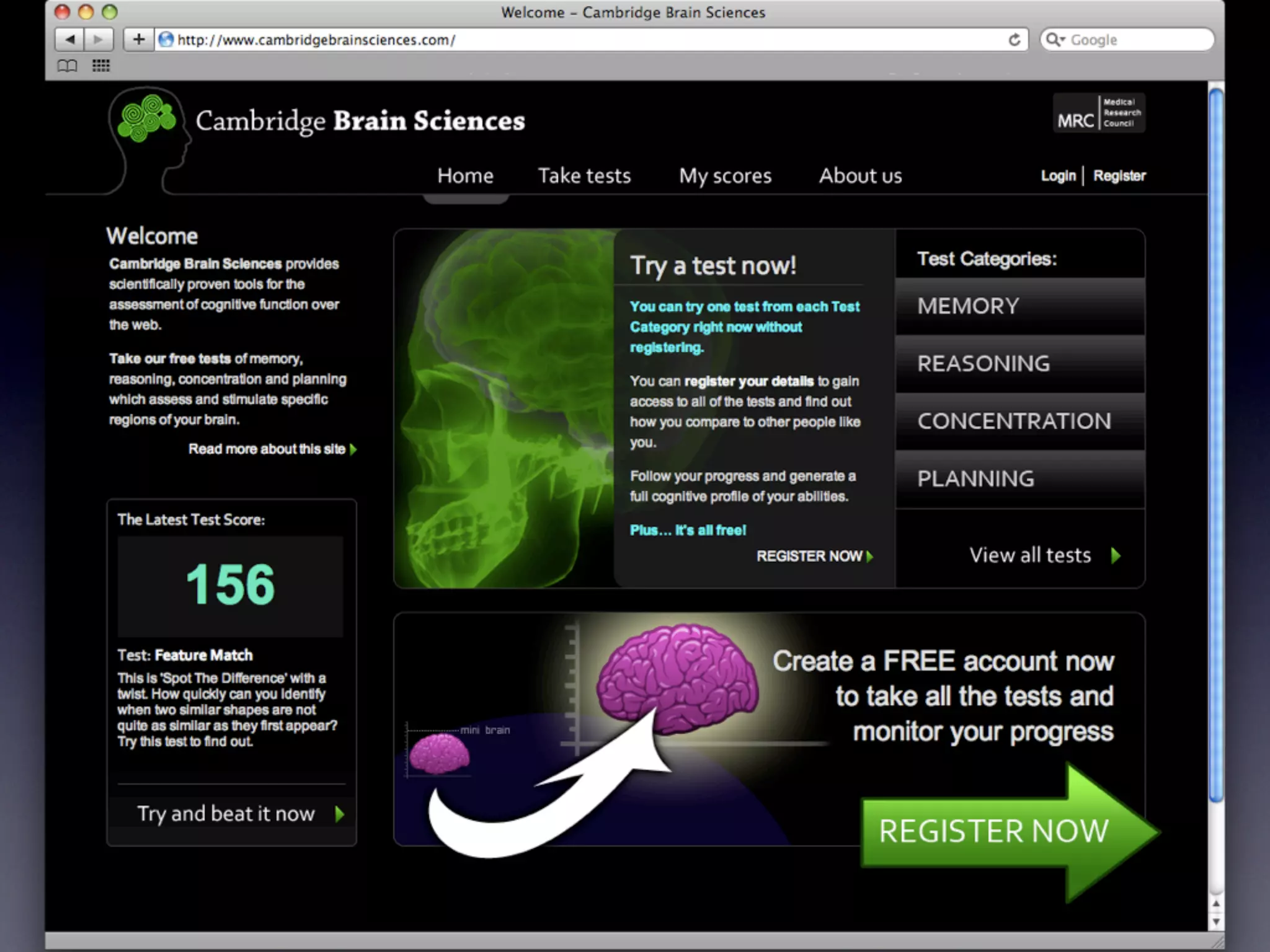1270x952 pixels.
Task: Open the My scores menu item
Action: point(725,176)
